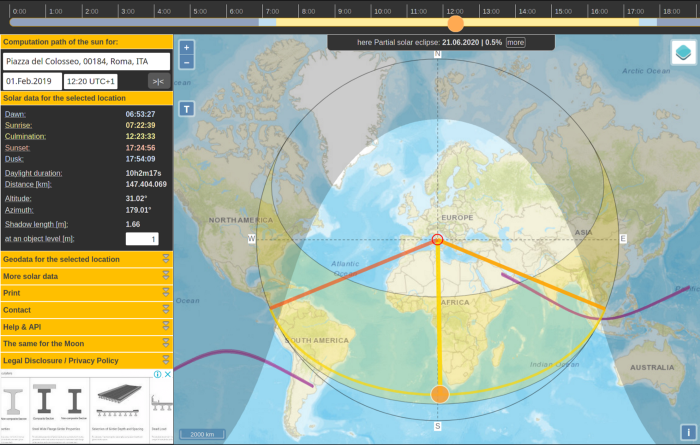
Task: Expand More solar data section
Action: point(87,276)
